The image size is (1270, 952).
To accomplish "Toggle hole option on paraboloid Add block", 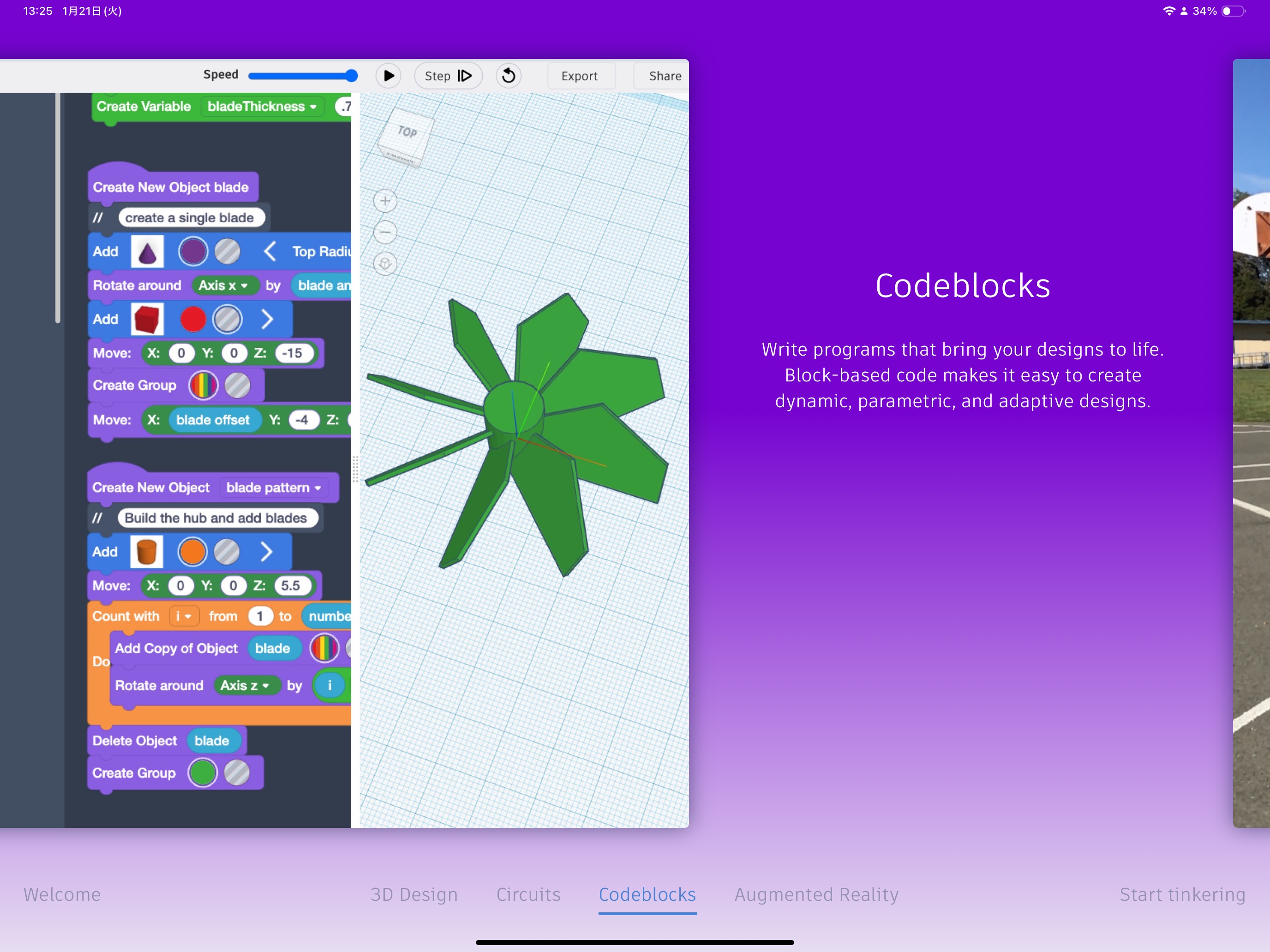I will click(228, 251).
